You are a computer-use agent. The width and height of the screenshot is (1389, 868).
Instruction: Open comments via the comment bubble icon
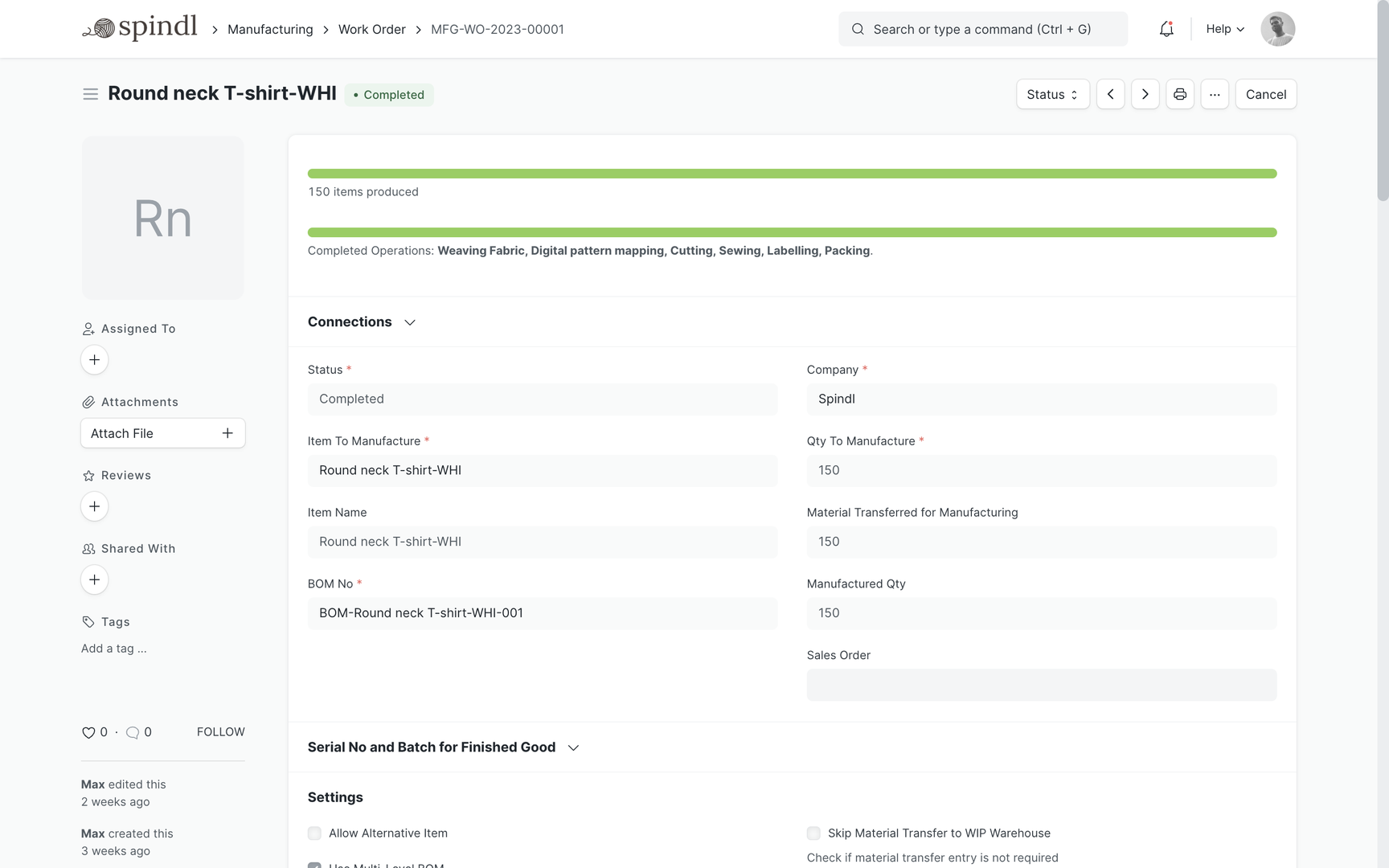pos(133,732)
